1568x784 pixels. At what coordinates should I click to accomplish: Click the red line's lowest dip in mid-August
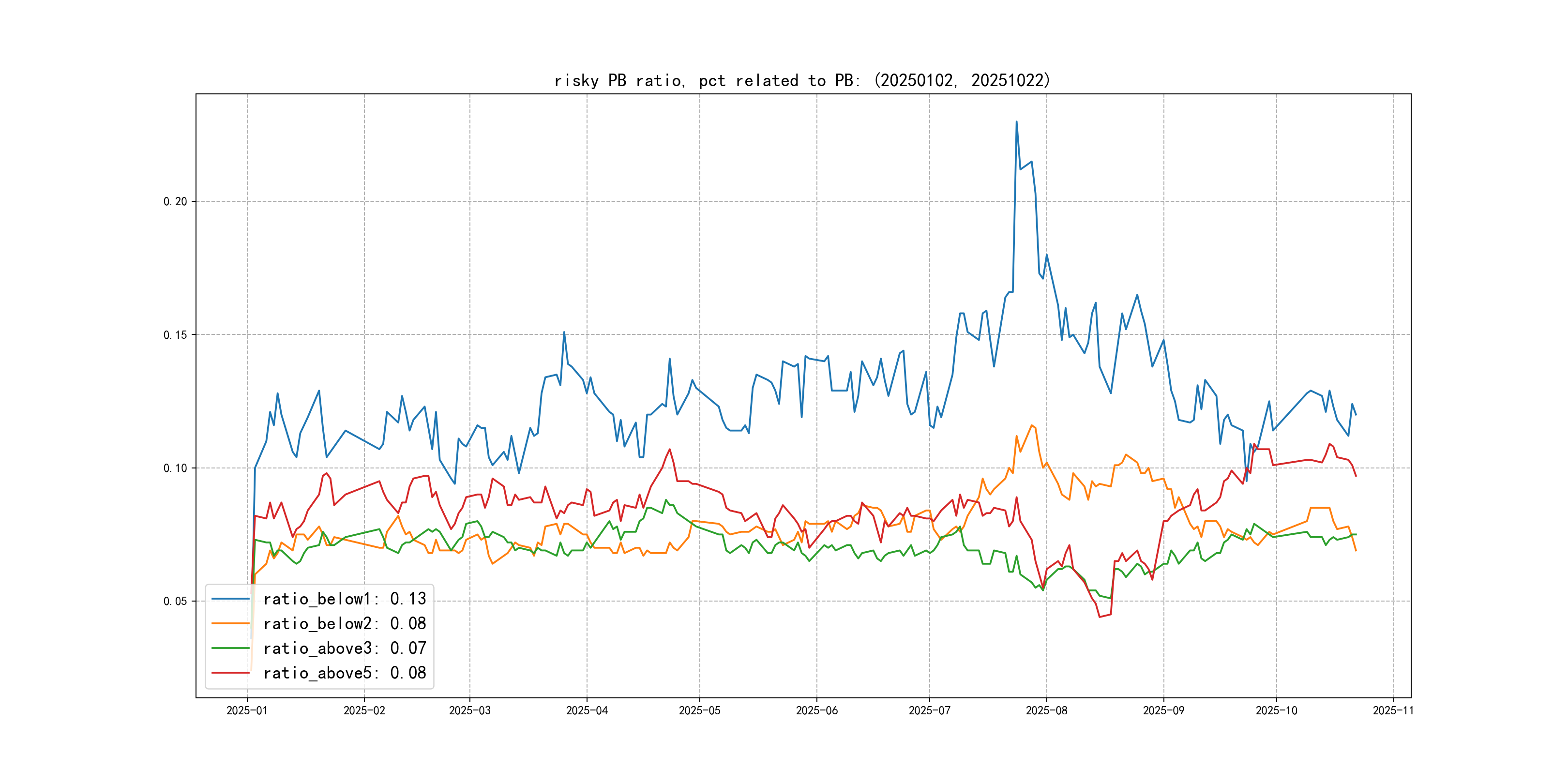[x=1100, y=617]
